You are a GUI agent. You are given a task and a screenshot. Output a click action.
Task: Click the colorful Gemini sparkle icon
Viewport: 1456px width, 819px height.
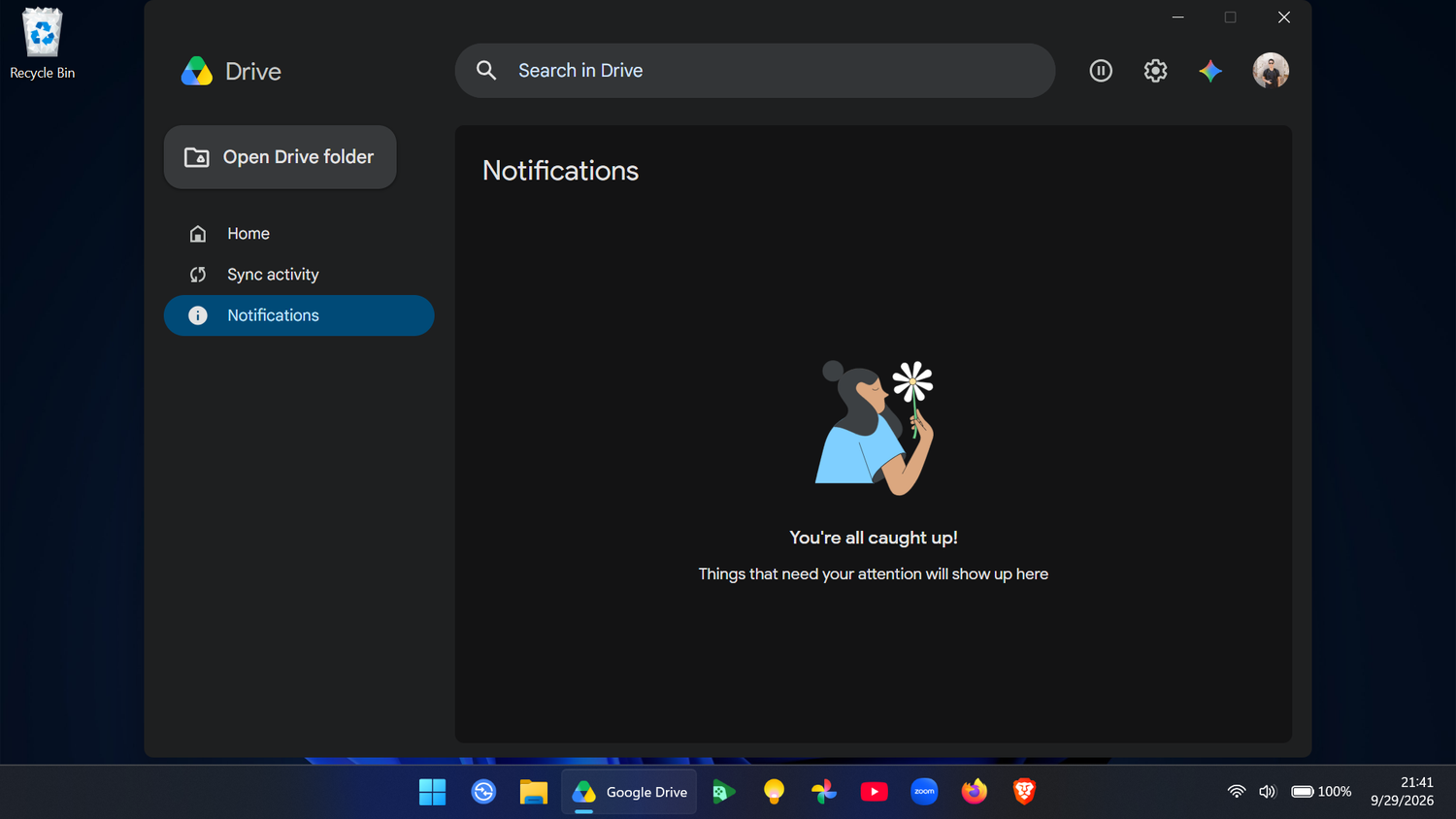[x=1210, y=71]
